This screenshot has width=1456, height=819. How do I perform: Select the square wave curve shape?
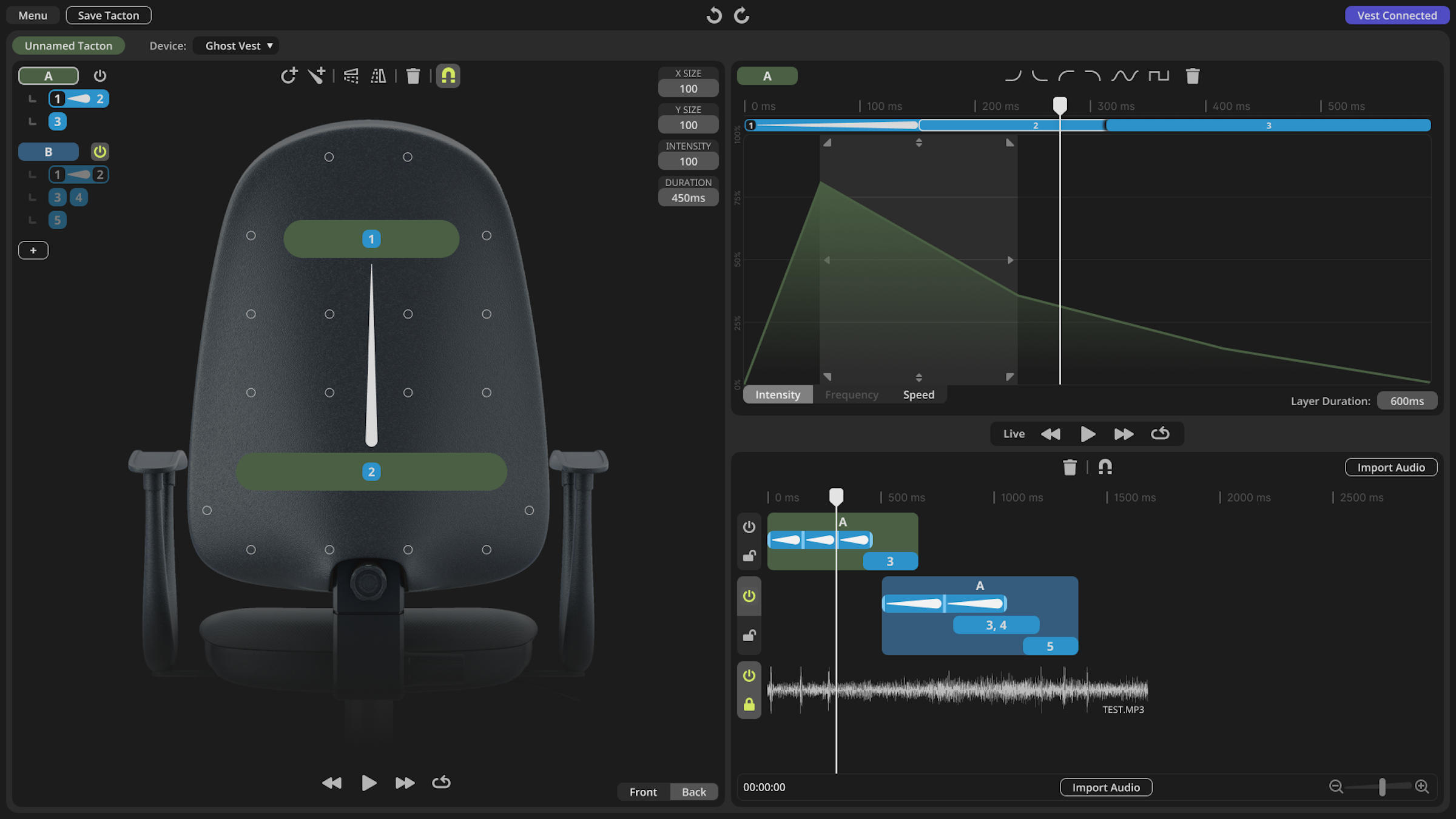click(1159, 75)
